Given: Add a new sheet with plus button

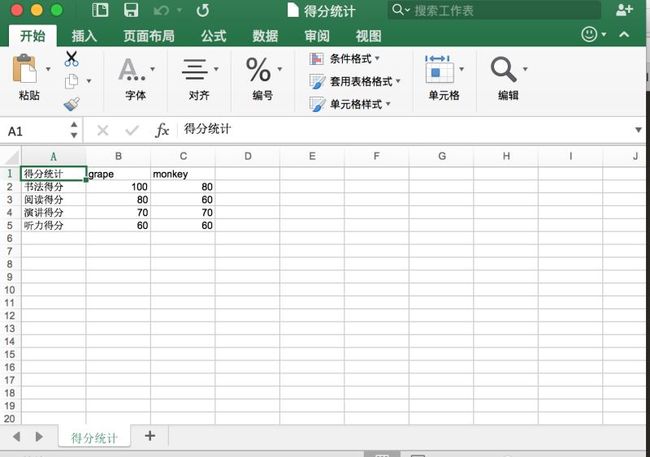Looking at the screenshot, I should 150,436.
